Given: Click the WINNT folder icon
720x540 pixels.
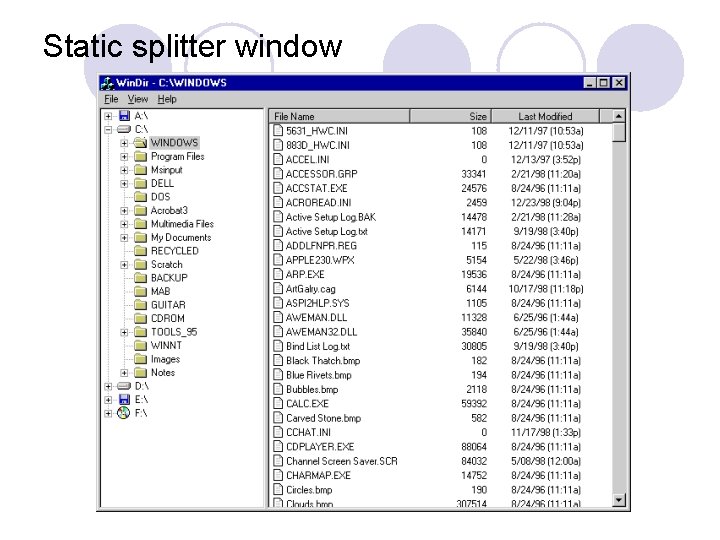Looking at the screenshot, I should (x=140, y=346).
